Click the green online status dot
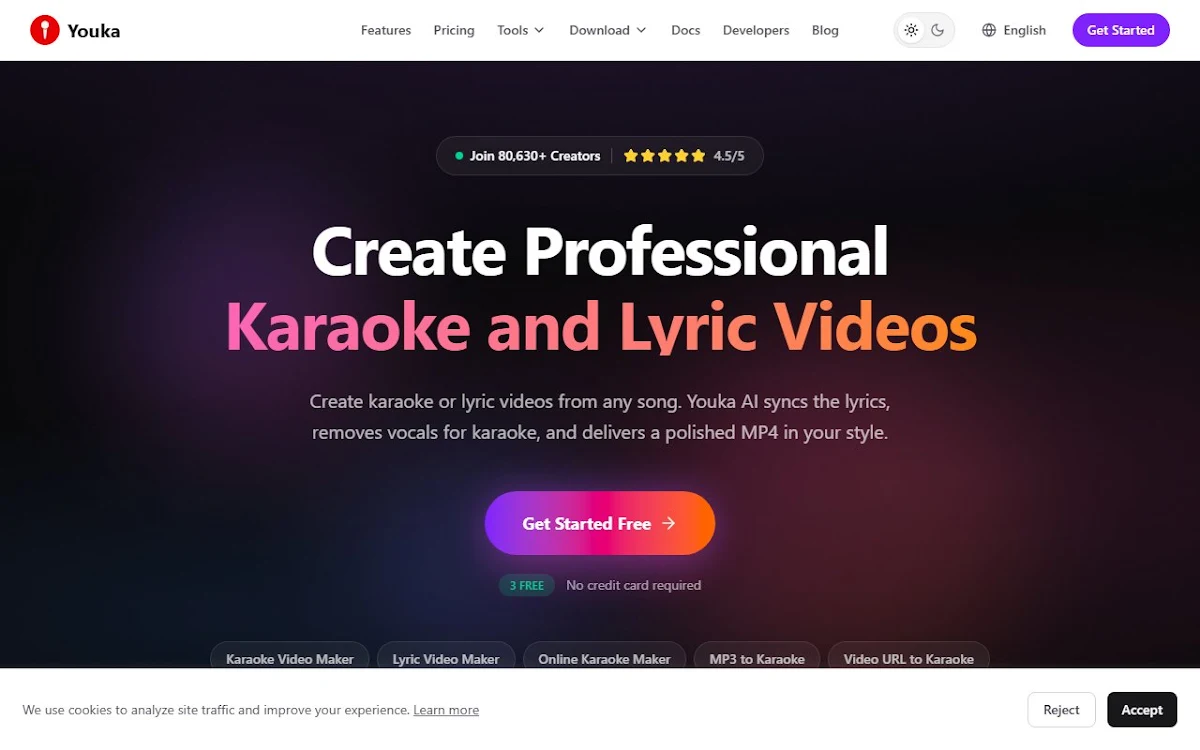This screenshot has height=750, width=1200. (459, 156)
